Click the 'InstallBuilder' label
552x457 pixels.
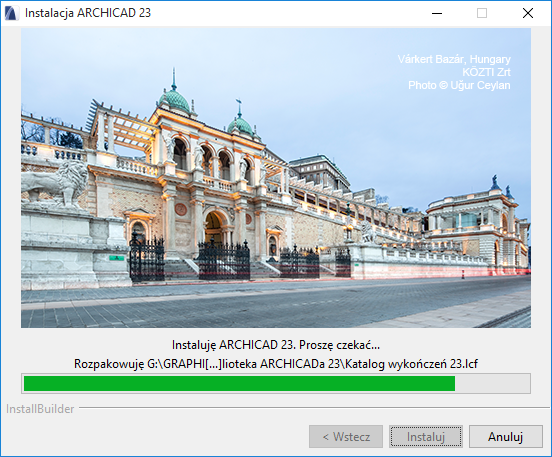click(x=40, y=409)
